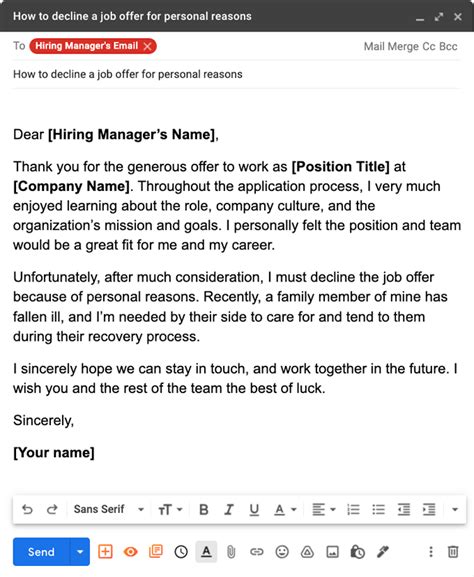The image size is (474, 577).
Task: Toggle email tracking with the orange eye icon
Action: pos(131,552)
